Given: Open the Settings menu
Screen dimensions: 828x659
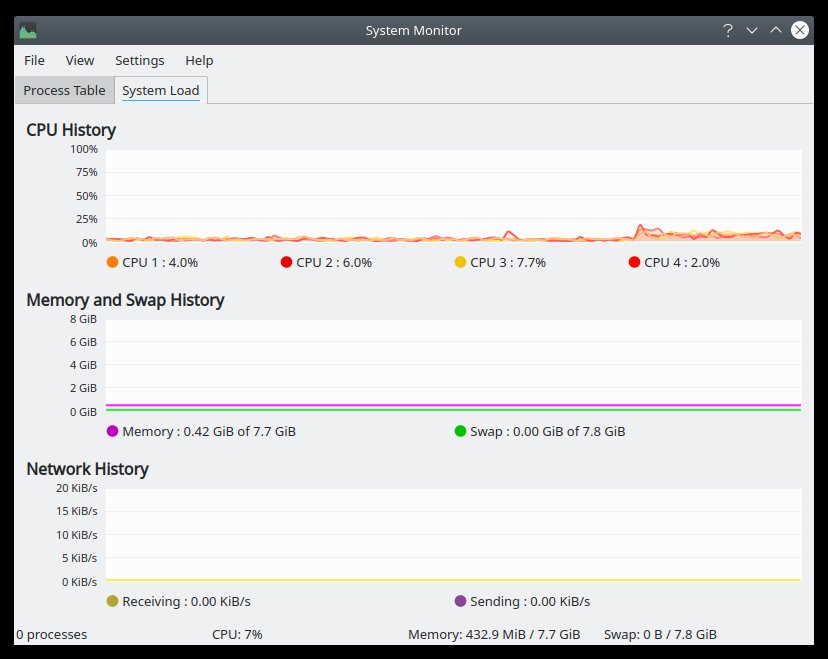Looking at the screenshot, I should [139, 60].
